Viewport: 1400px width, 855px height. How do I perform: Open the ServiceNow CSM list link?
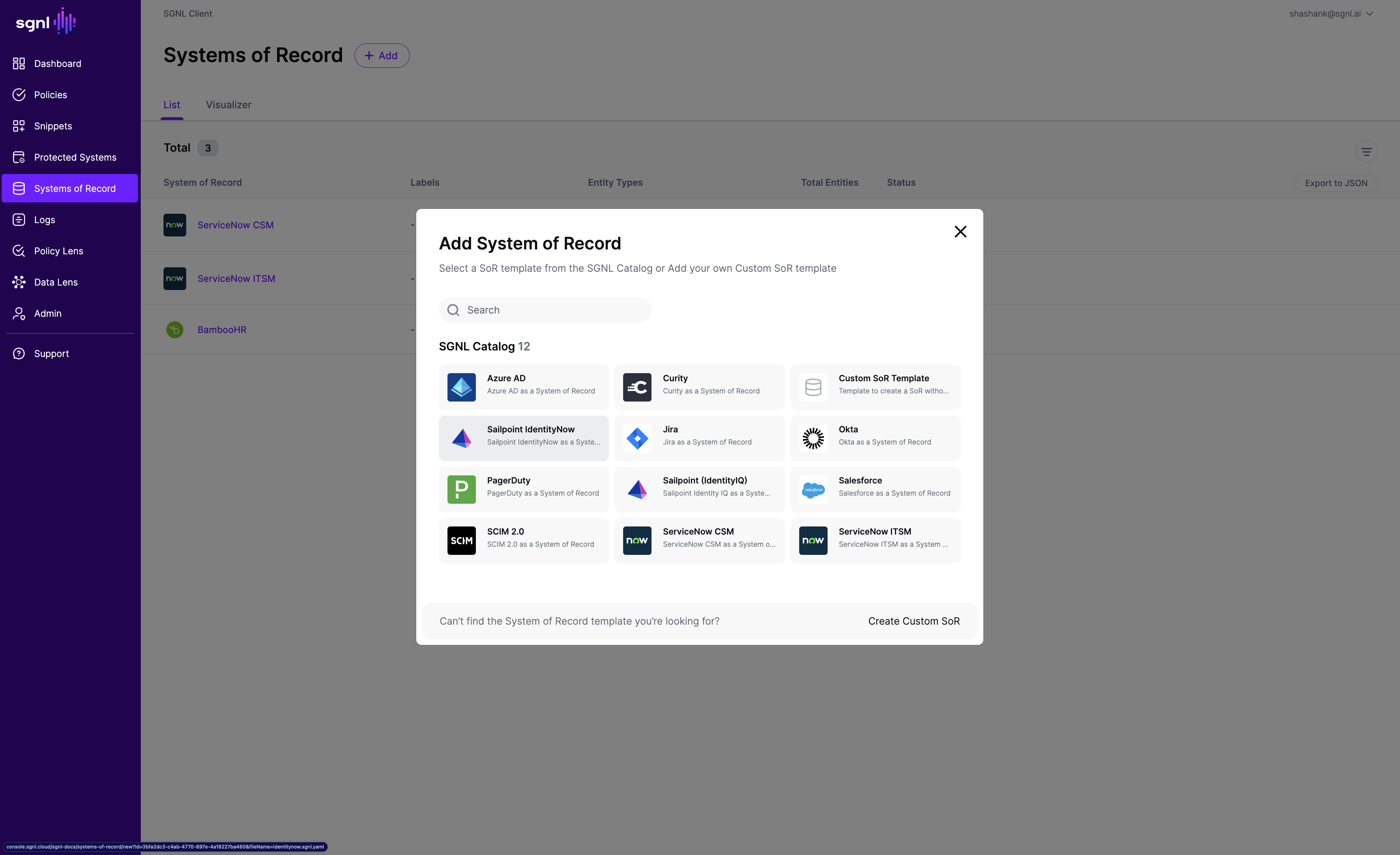(235, 225)
